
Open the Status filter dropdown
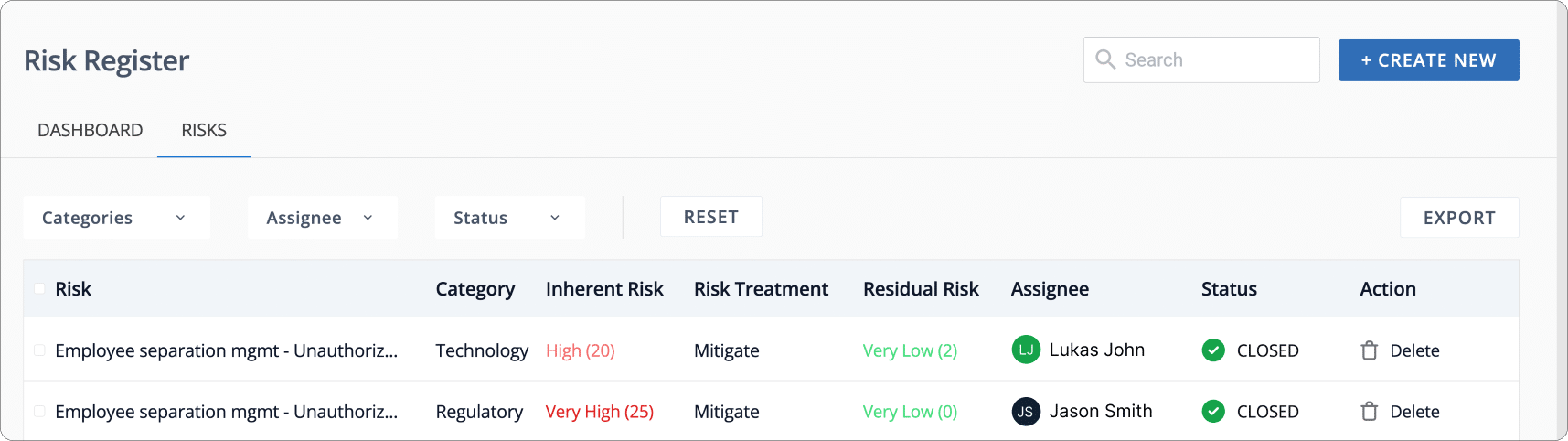[510, 218]
